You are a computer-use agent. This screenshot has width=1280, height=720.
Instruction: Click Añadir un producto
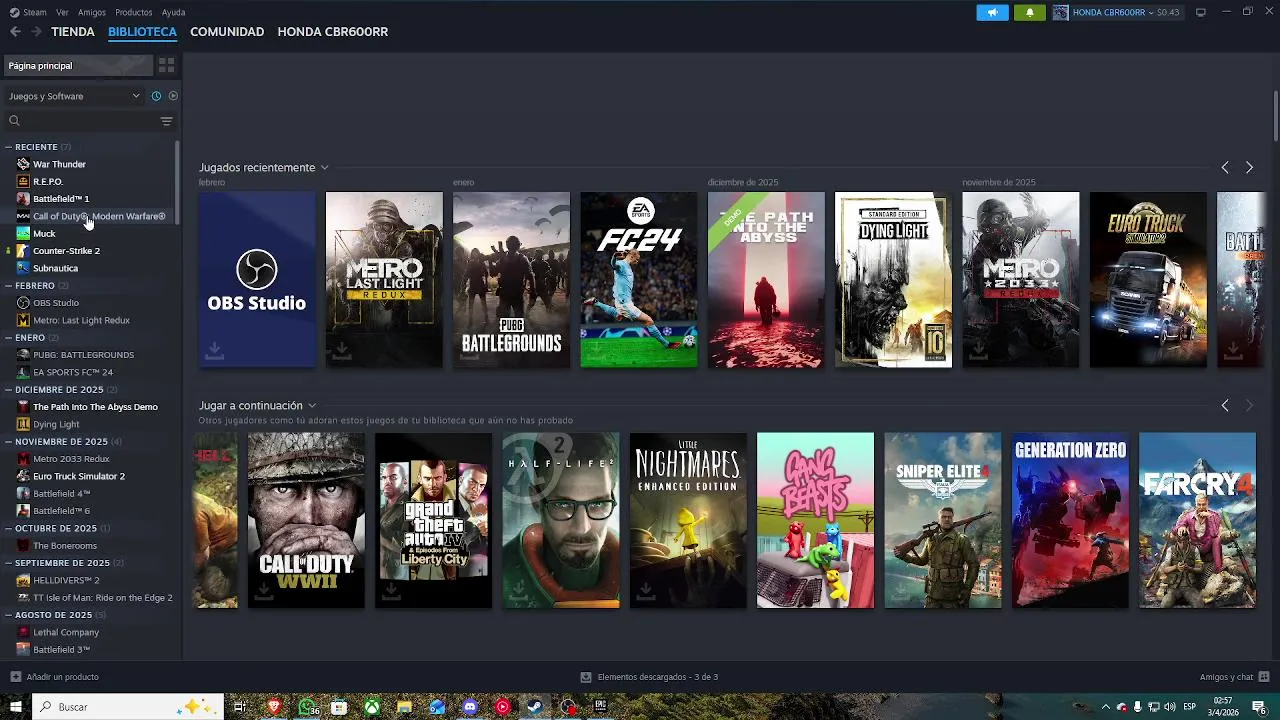54,677
